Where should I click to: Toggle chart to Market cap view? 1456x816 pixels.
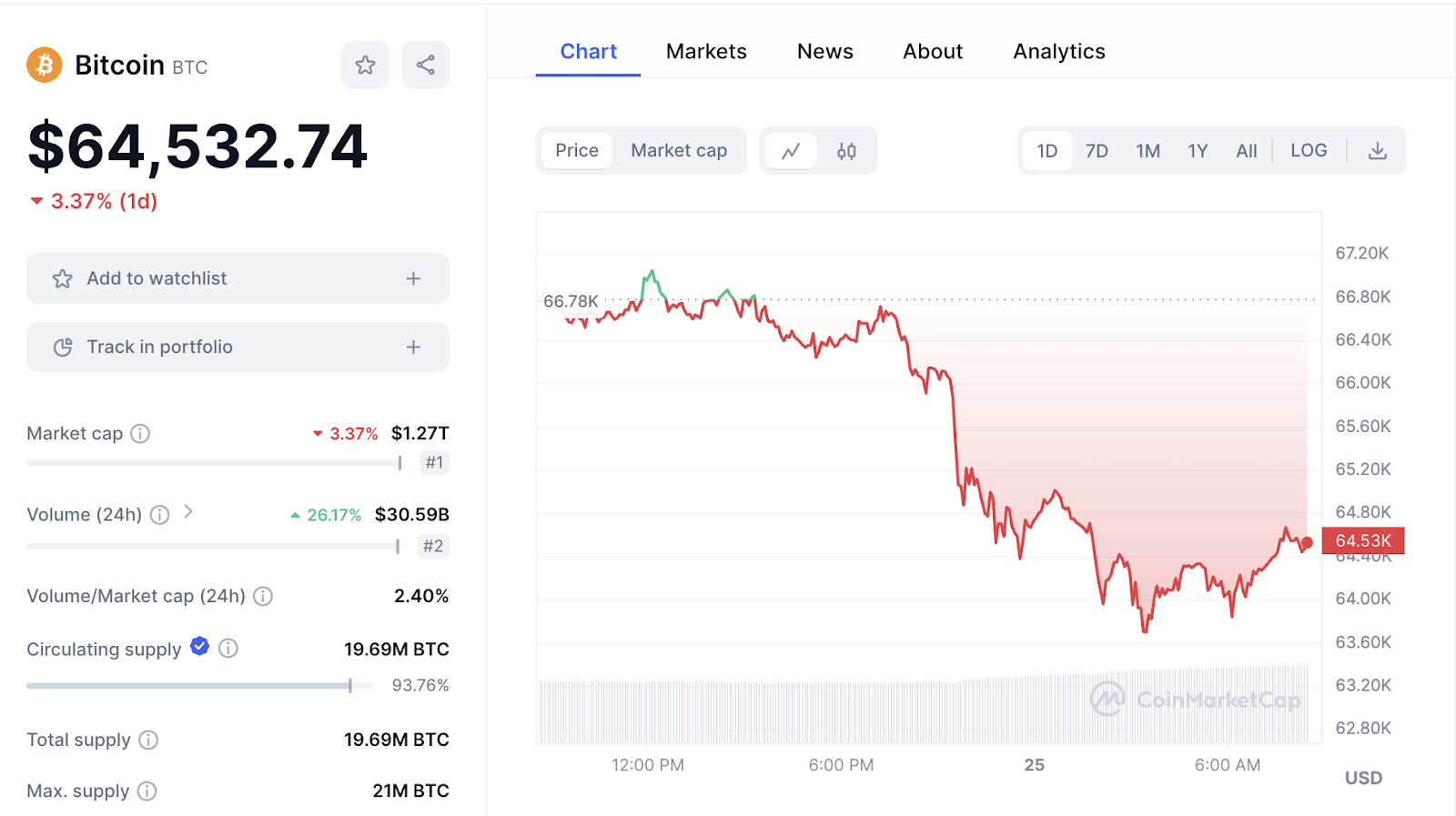tap(679, 151)
